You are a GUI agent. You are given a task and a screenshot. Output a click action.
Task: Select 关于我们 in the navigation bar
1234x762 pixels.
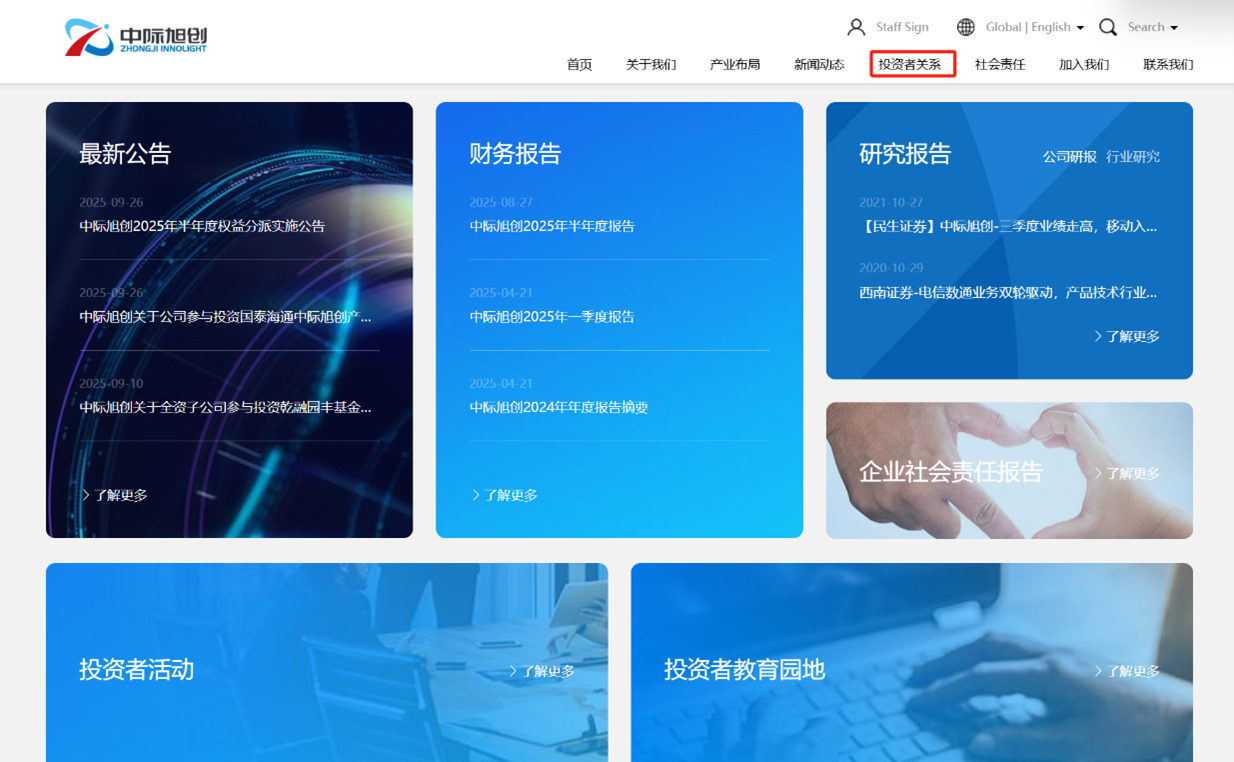pos(651,64)
